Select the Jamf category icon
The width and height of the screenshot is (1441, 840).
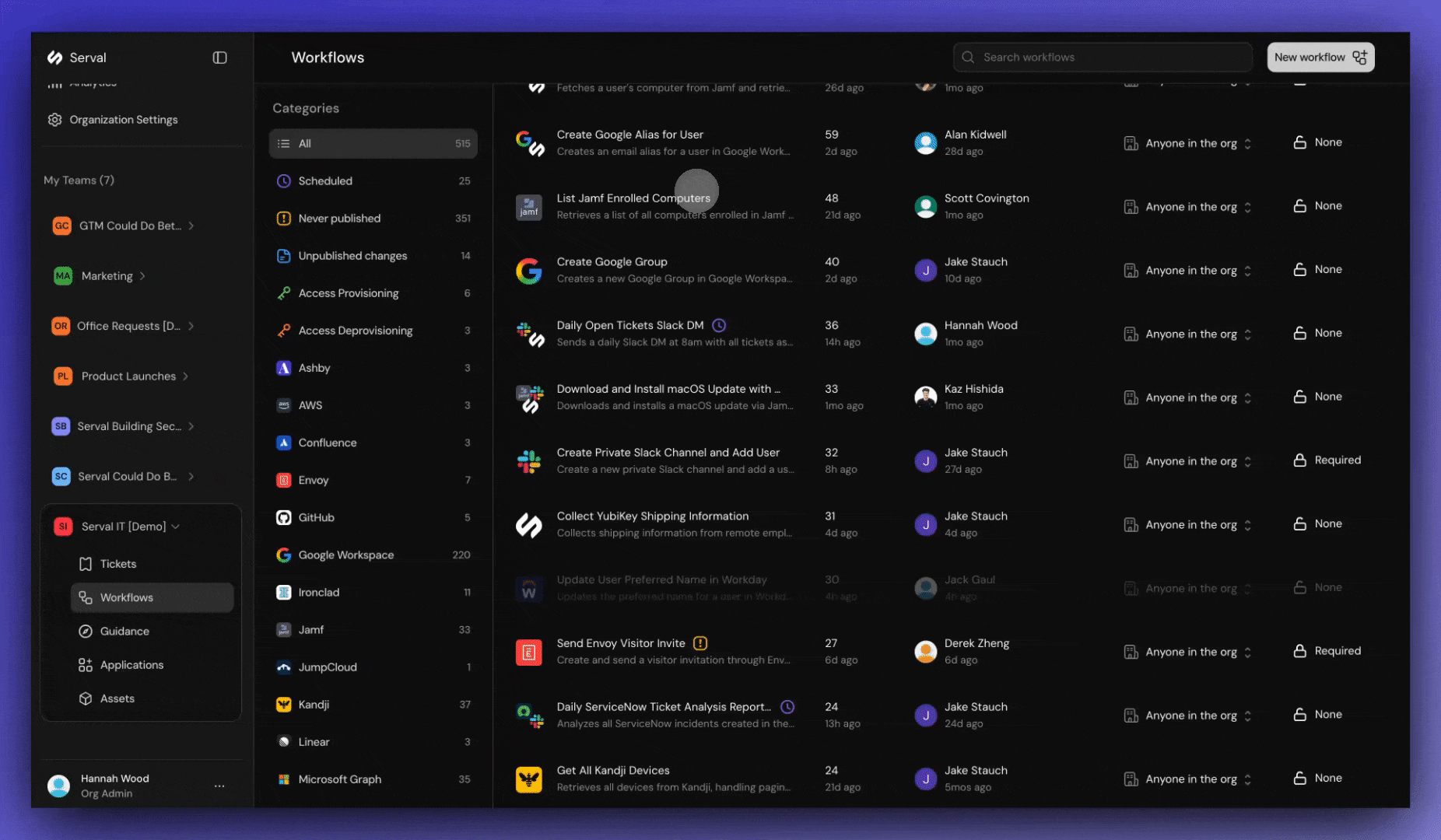click(284, 629)
